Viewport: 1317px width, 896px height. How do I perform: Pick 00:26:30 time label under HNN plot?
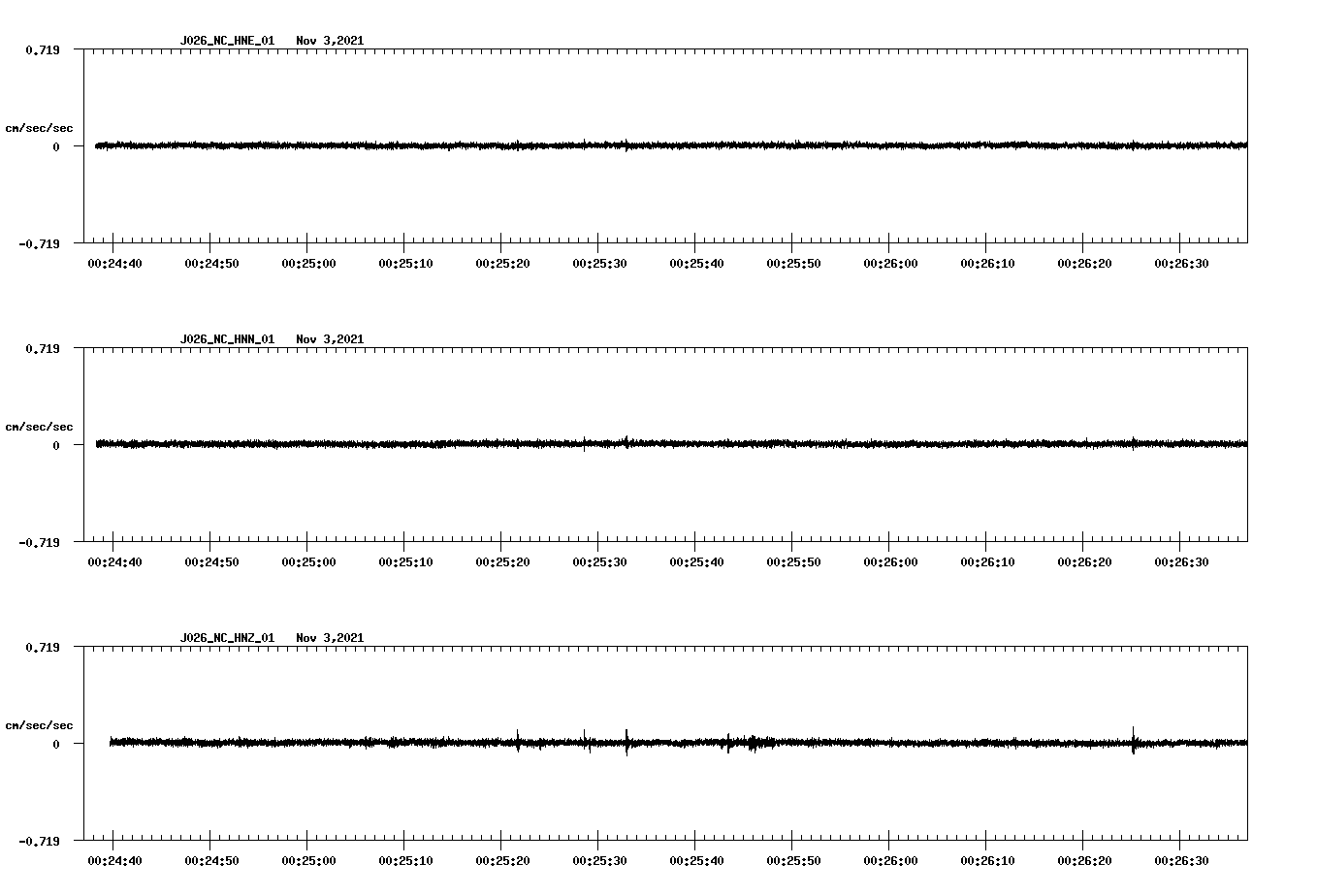1181,562
